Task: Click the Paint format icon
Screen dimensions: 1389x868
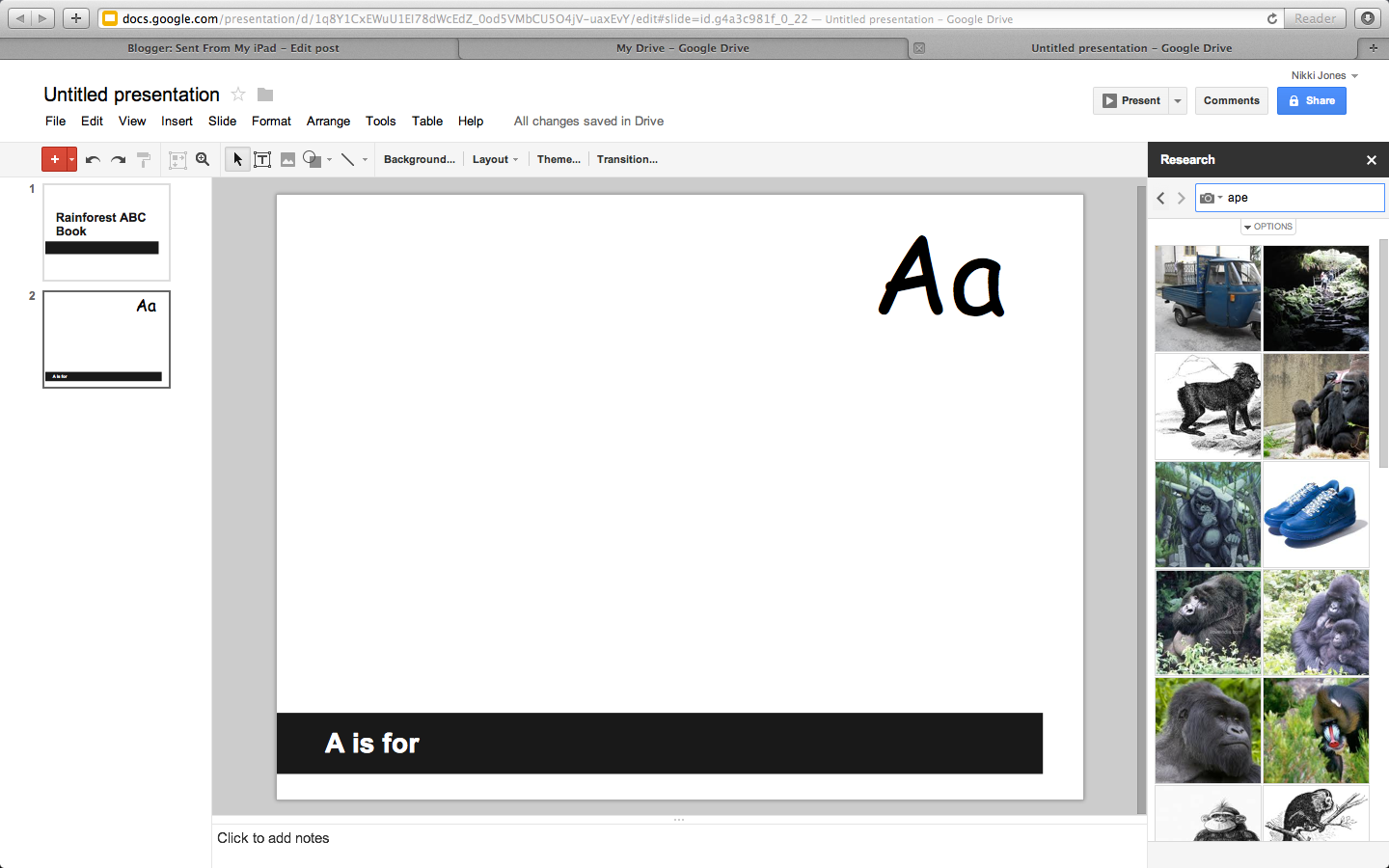Action: tap(143, 159)
